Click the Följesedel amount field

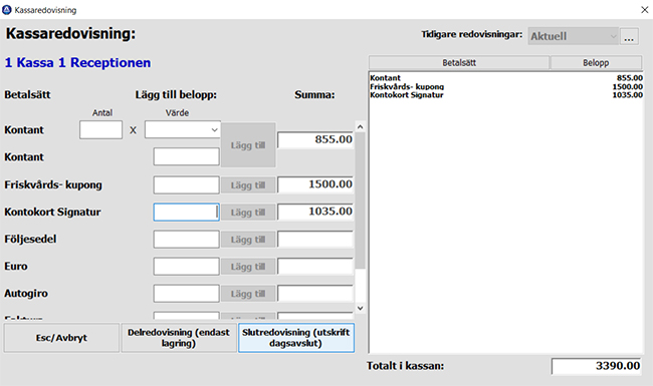186,239
